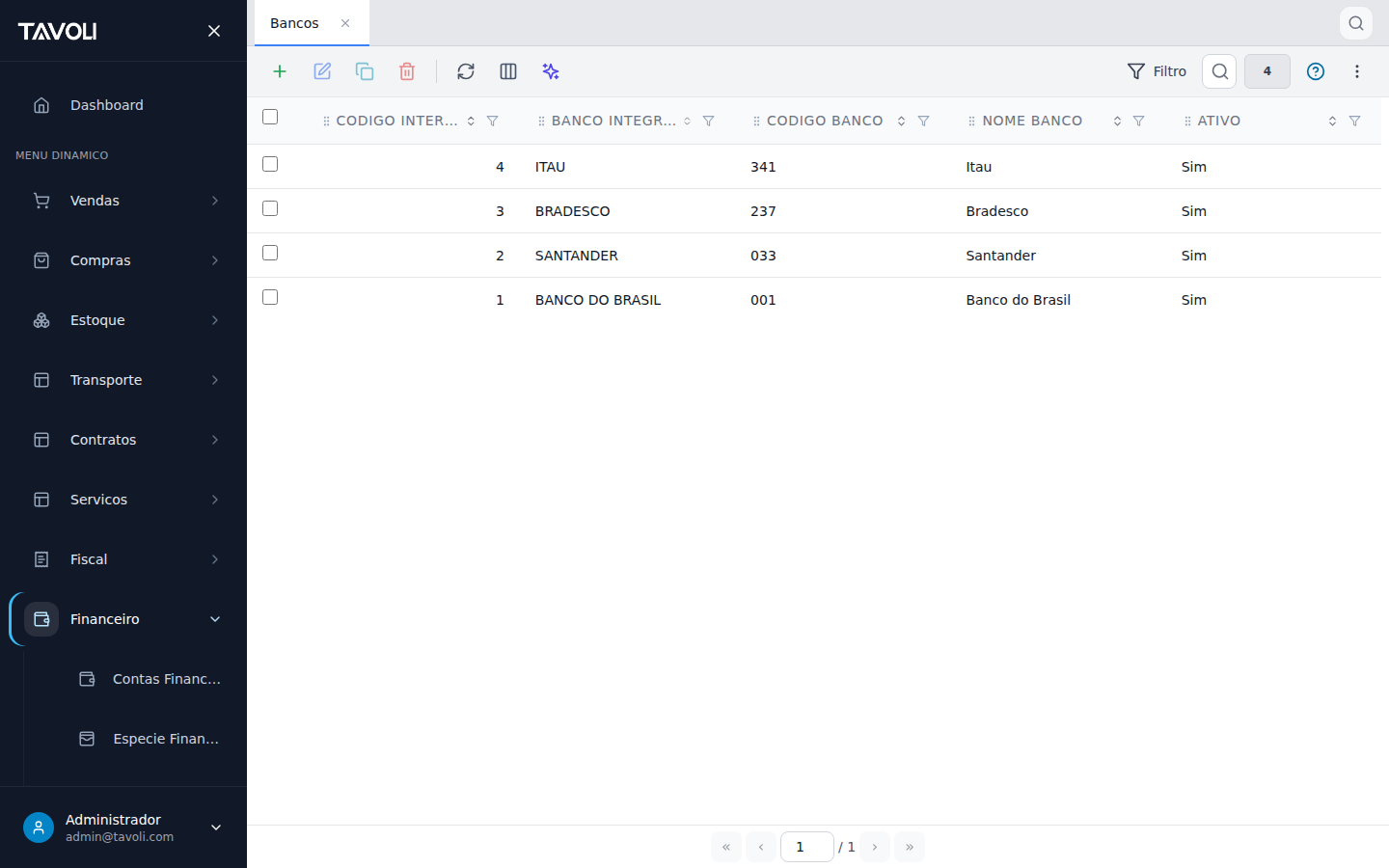1389x868 pixels.
Task: Click the Dashboard home icon
Action: [41, 105]
